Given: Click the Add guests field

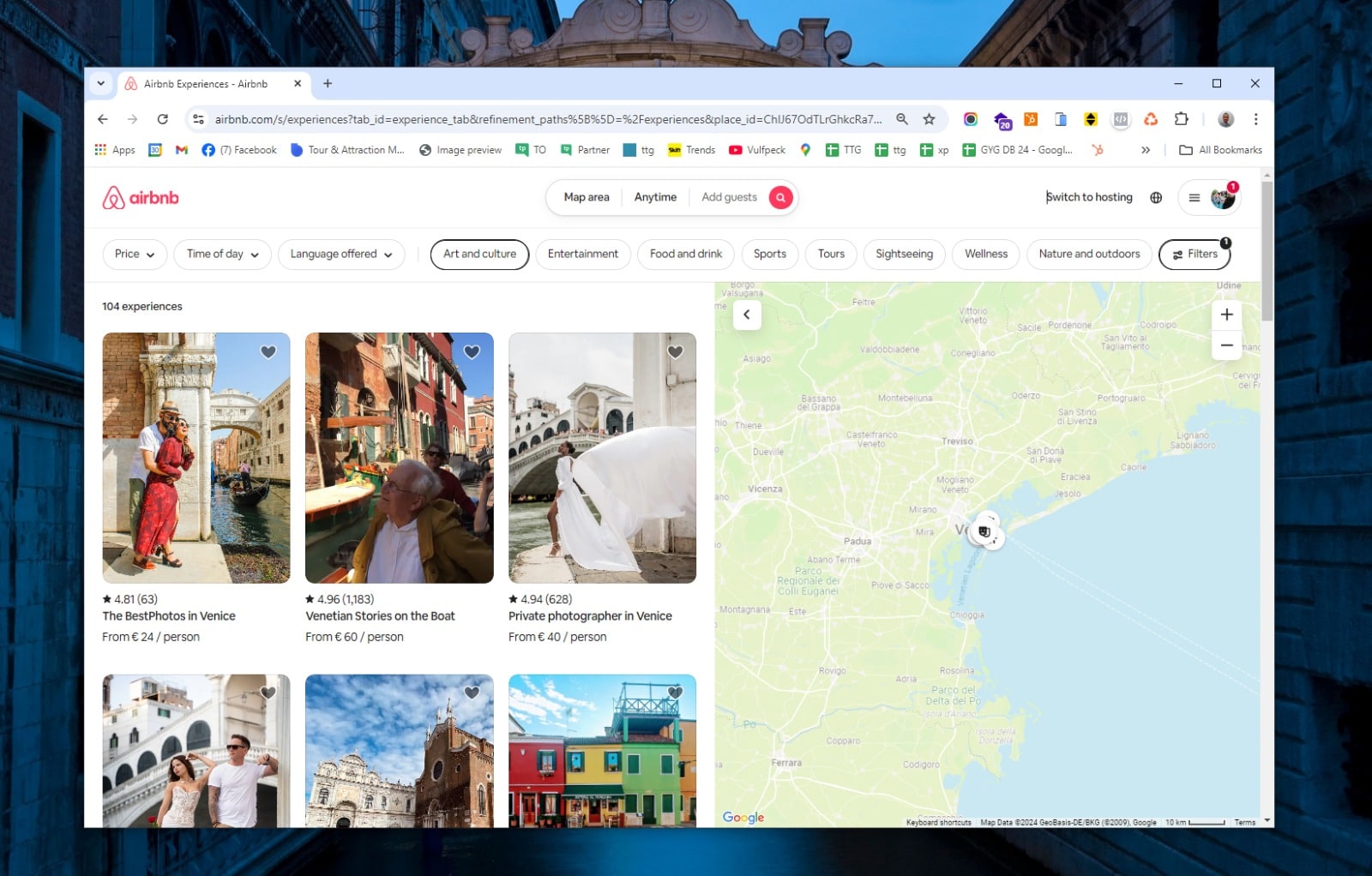Looking at the screenshot, I should click(729, 198).
